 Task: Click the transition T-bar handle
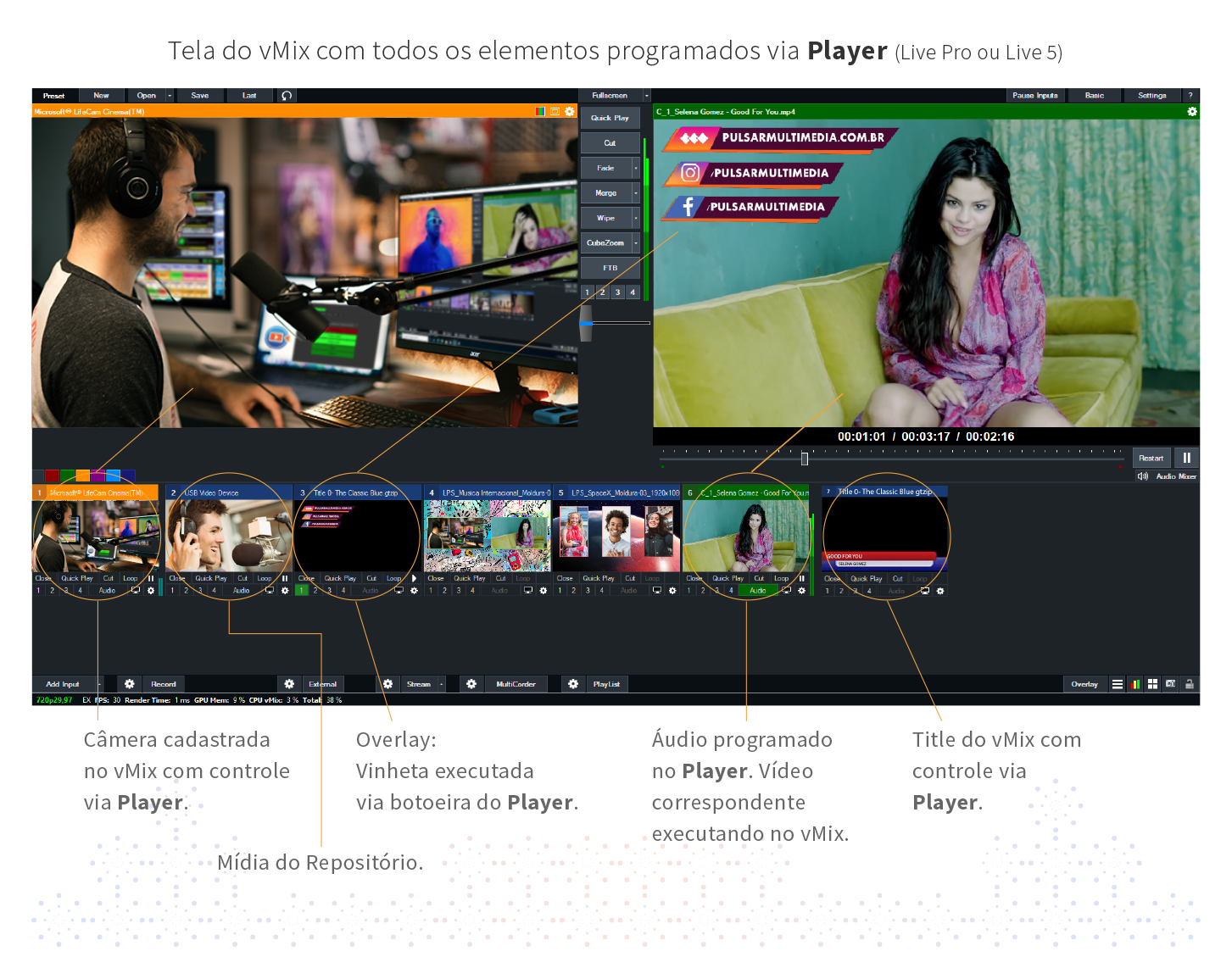pyautogui.click(x=586, y=323)
